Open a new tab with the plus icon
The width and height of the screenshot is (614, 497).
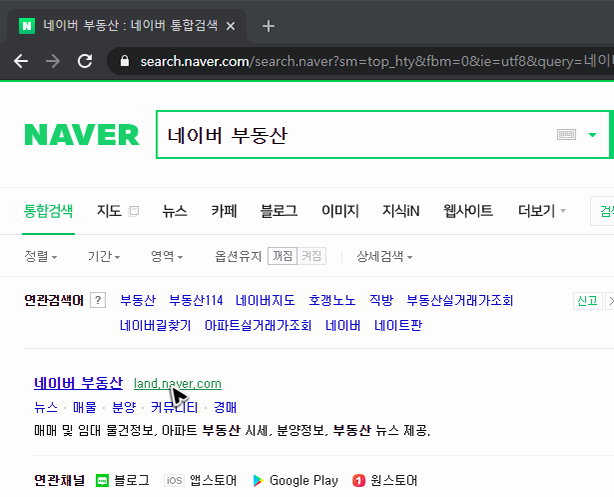(x=268, y=26)
